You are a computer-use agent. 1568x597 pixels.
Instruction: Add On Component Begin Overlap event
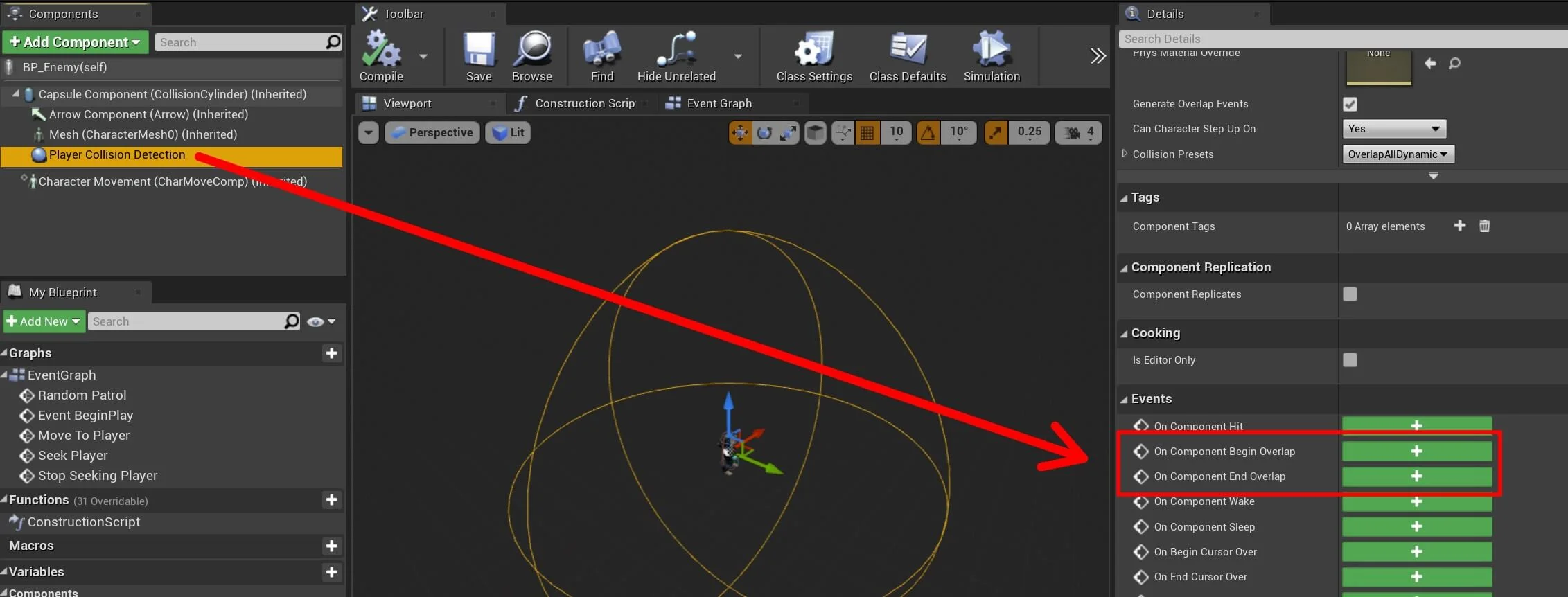tap(1417, 452)
